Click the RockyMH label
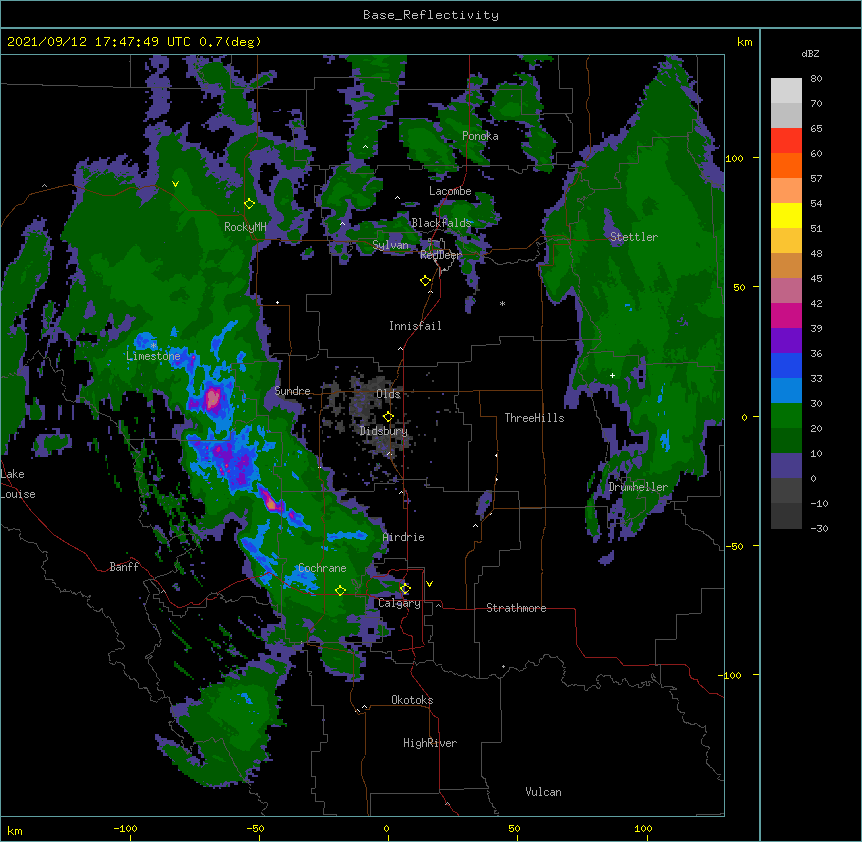862x842 pixels. coord(245,227)
